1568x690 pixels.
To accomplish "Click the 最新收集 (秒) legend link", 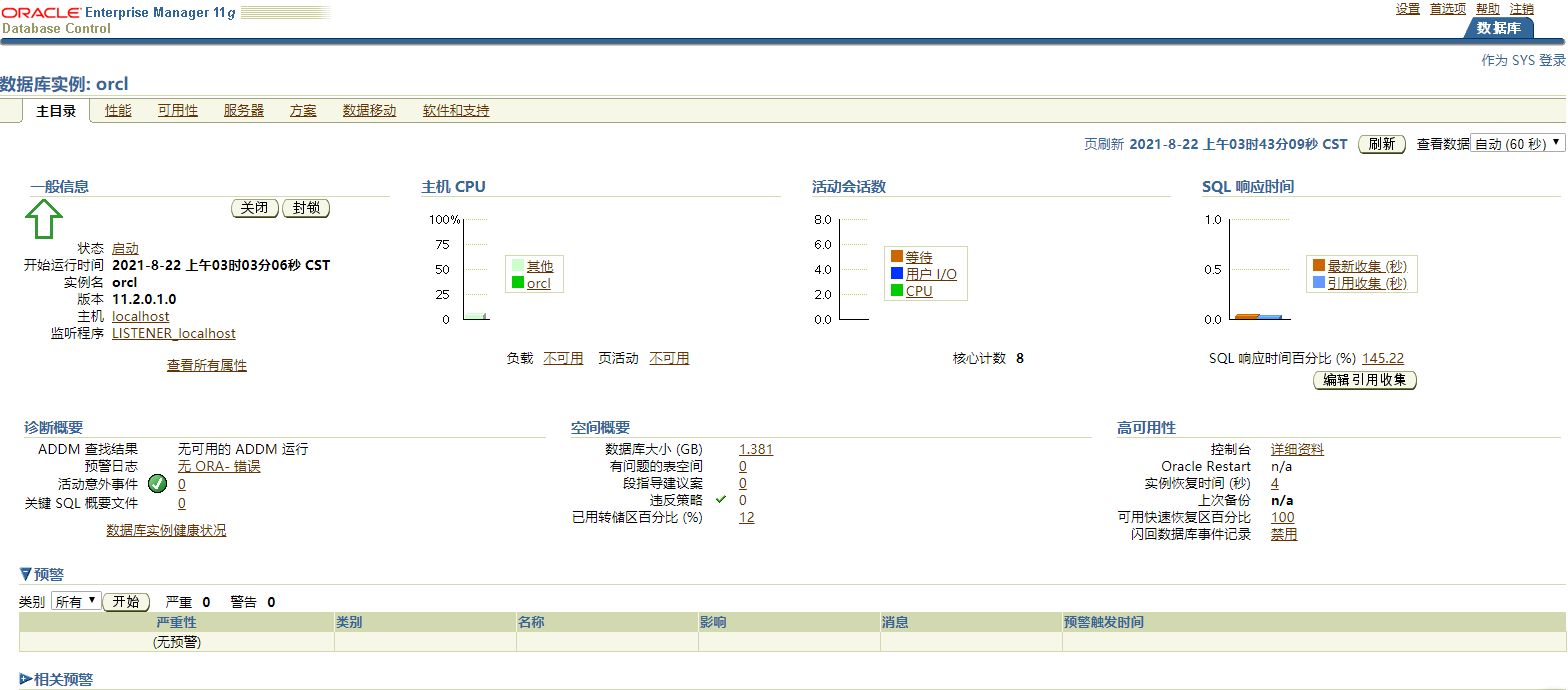I will (x=1368, y=266).
